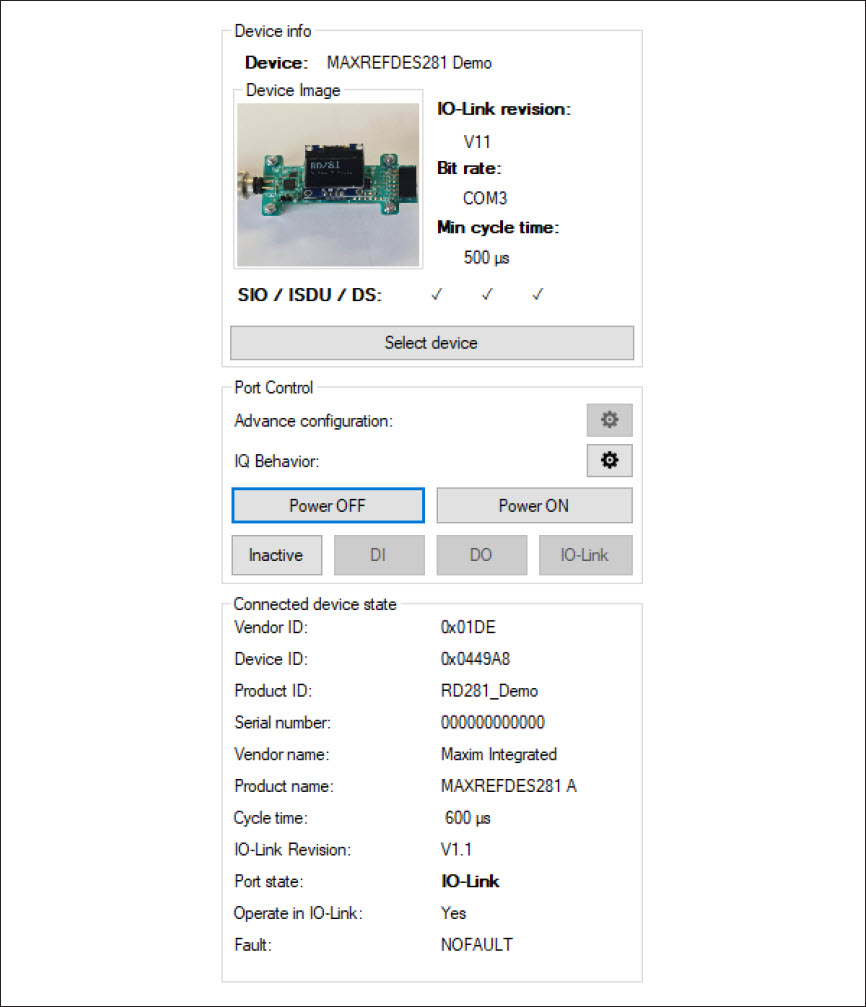Select the Vendor ID value 0x01DE
866x1007 pixels.
click(x=468, y=627)
